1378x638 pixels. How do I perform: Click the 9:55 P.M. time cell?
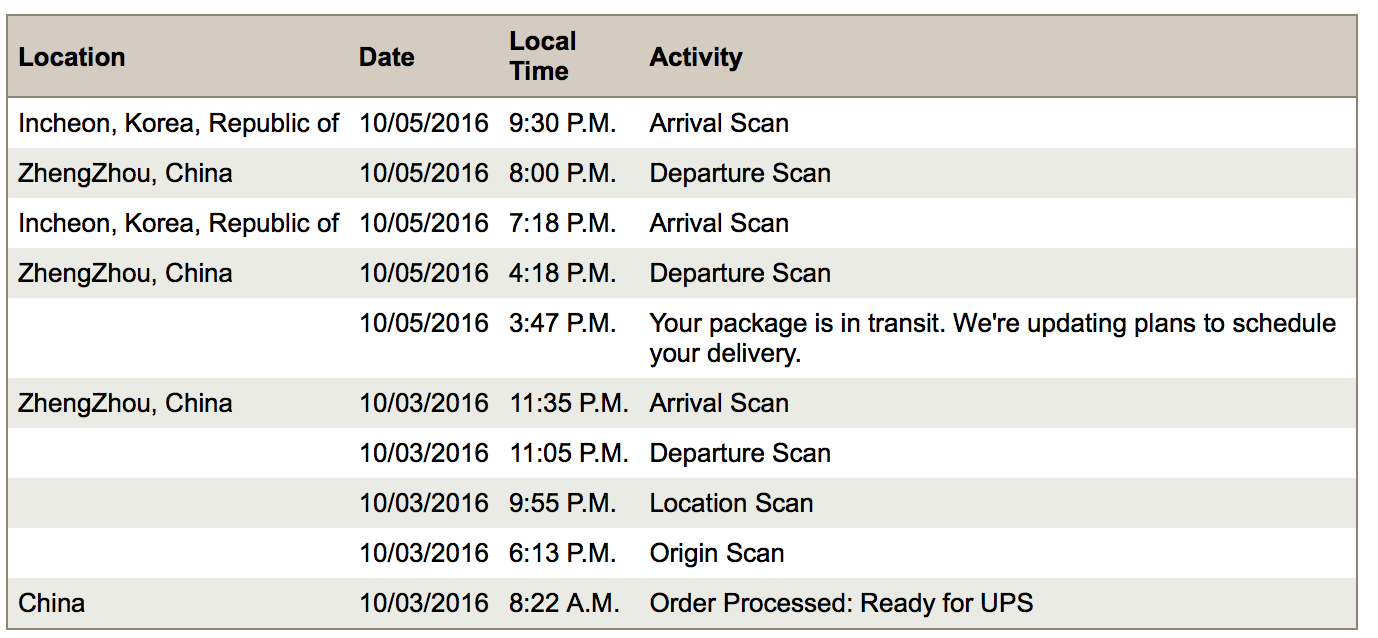[562, 503]
